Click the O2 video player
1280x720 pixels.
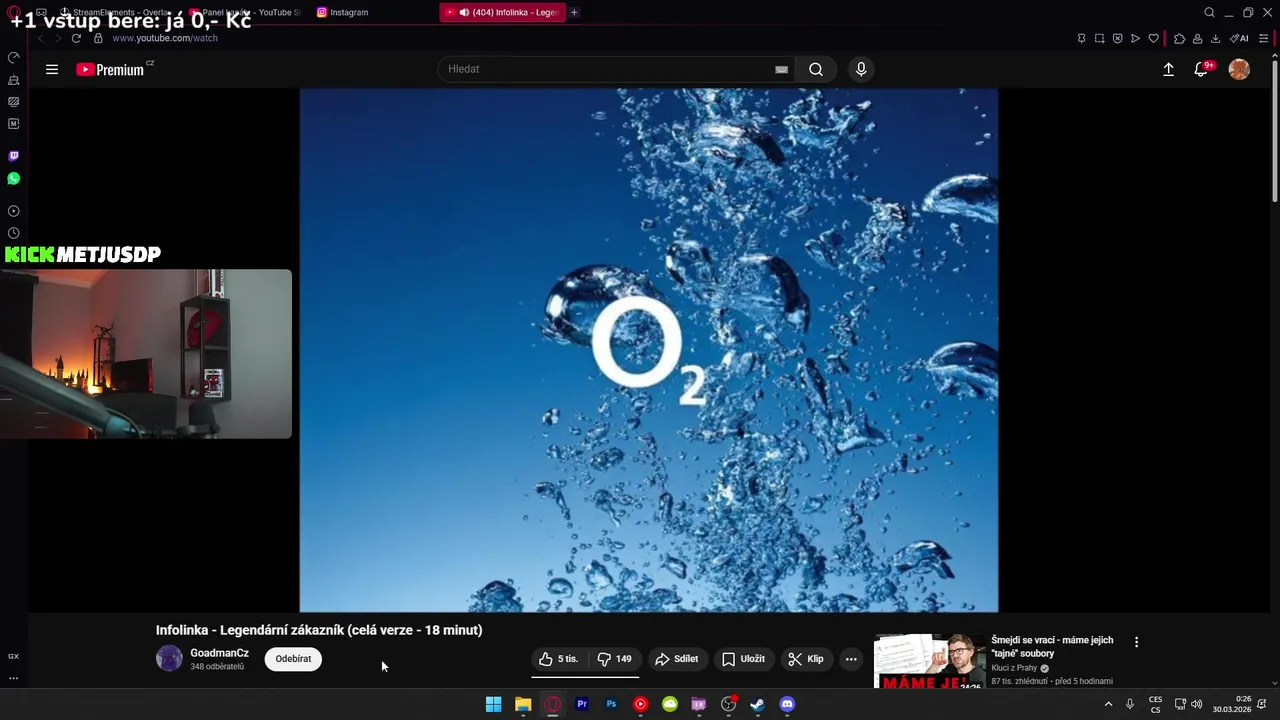coord(649,350)
